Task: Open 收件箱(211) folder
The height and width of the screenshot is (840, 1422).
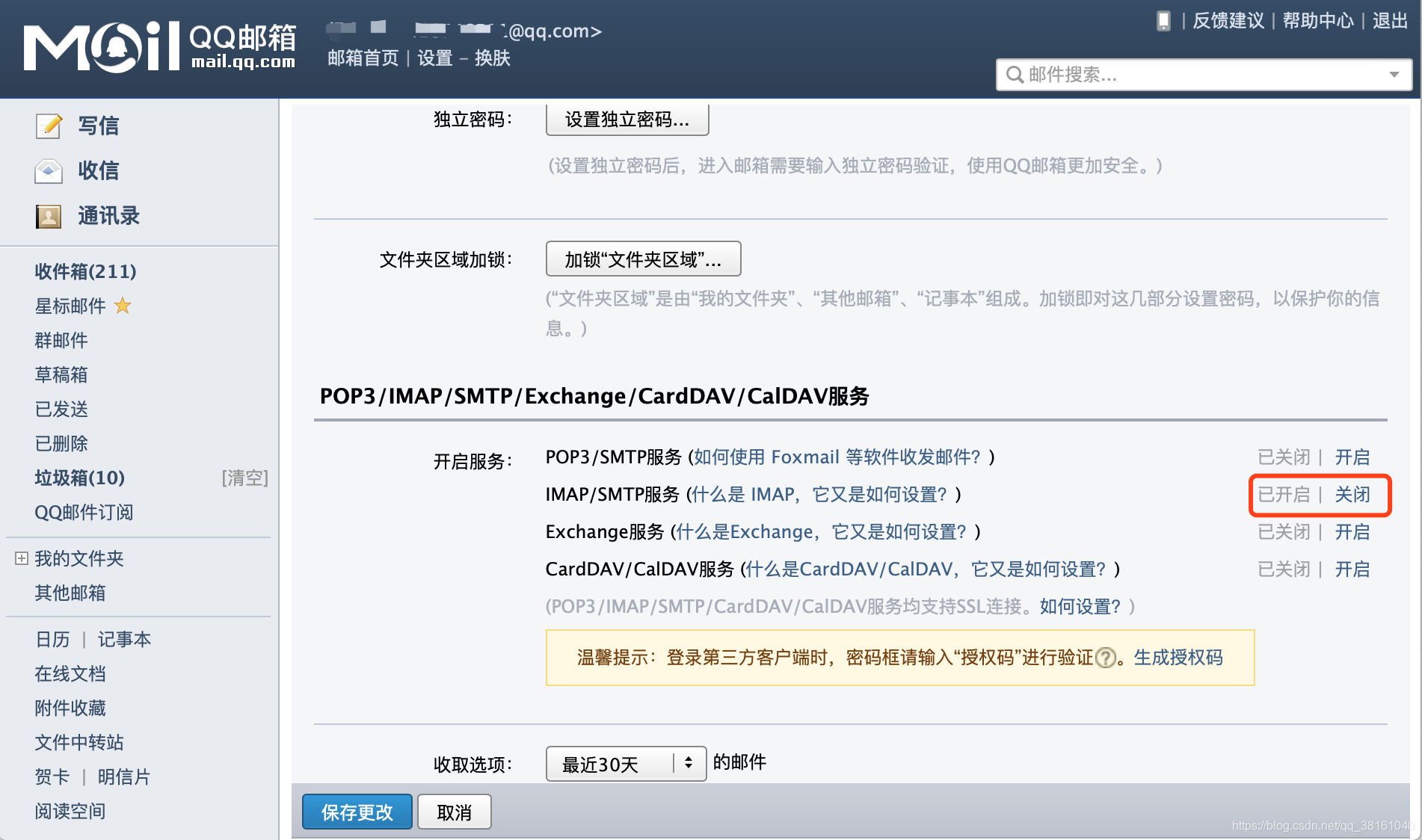Action: tap(85, 271)
